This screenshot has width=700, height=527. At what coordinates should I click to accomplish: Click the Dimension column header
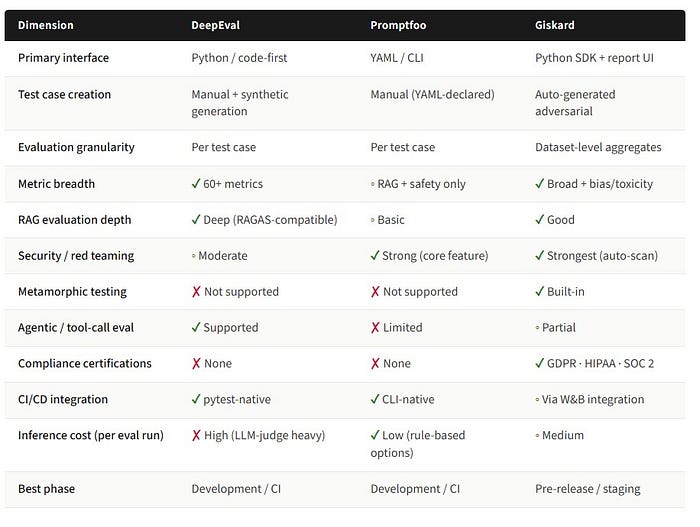click(46, 25)
